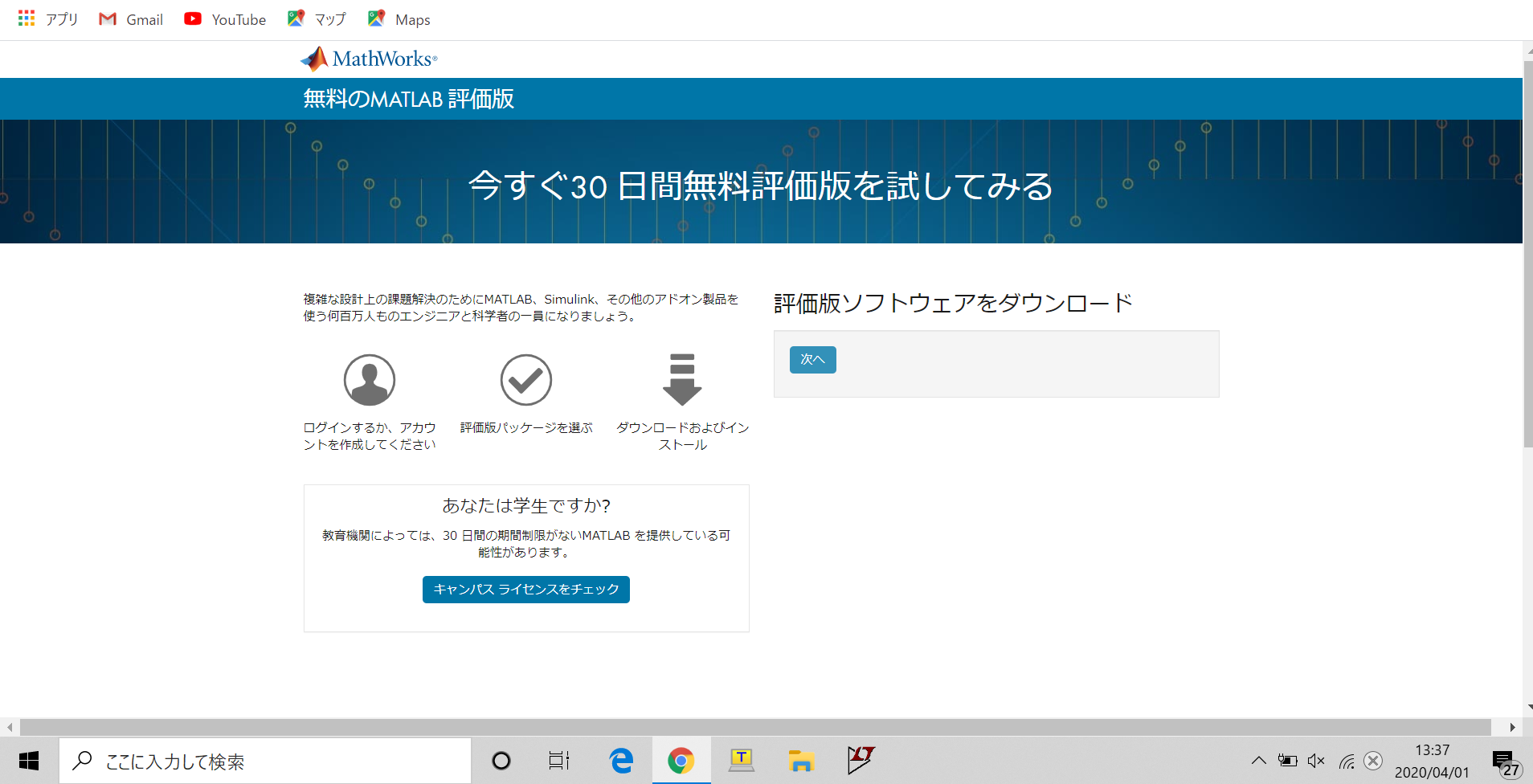The width and height of the screenshot is (1533, 784).
Task: Click 評価版パッケージを選ぶ caption
Action: (526, 428)
